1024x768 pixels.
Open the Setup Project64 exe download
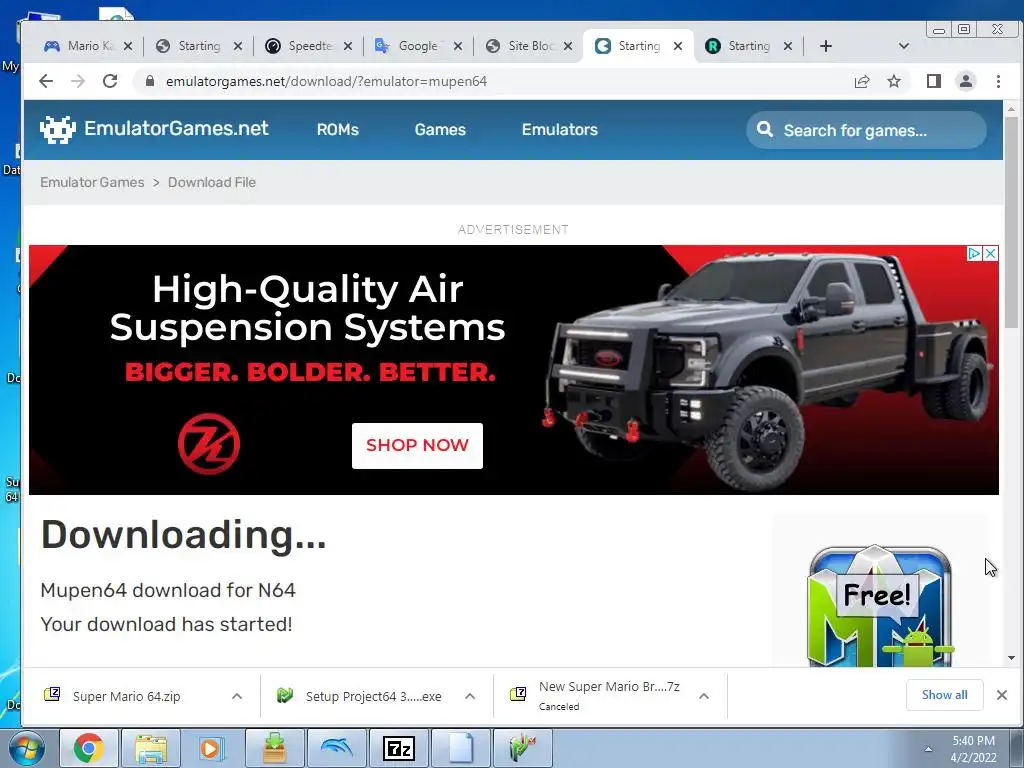coord(374,696)
